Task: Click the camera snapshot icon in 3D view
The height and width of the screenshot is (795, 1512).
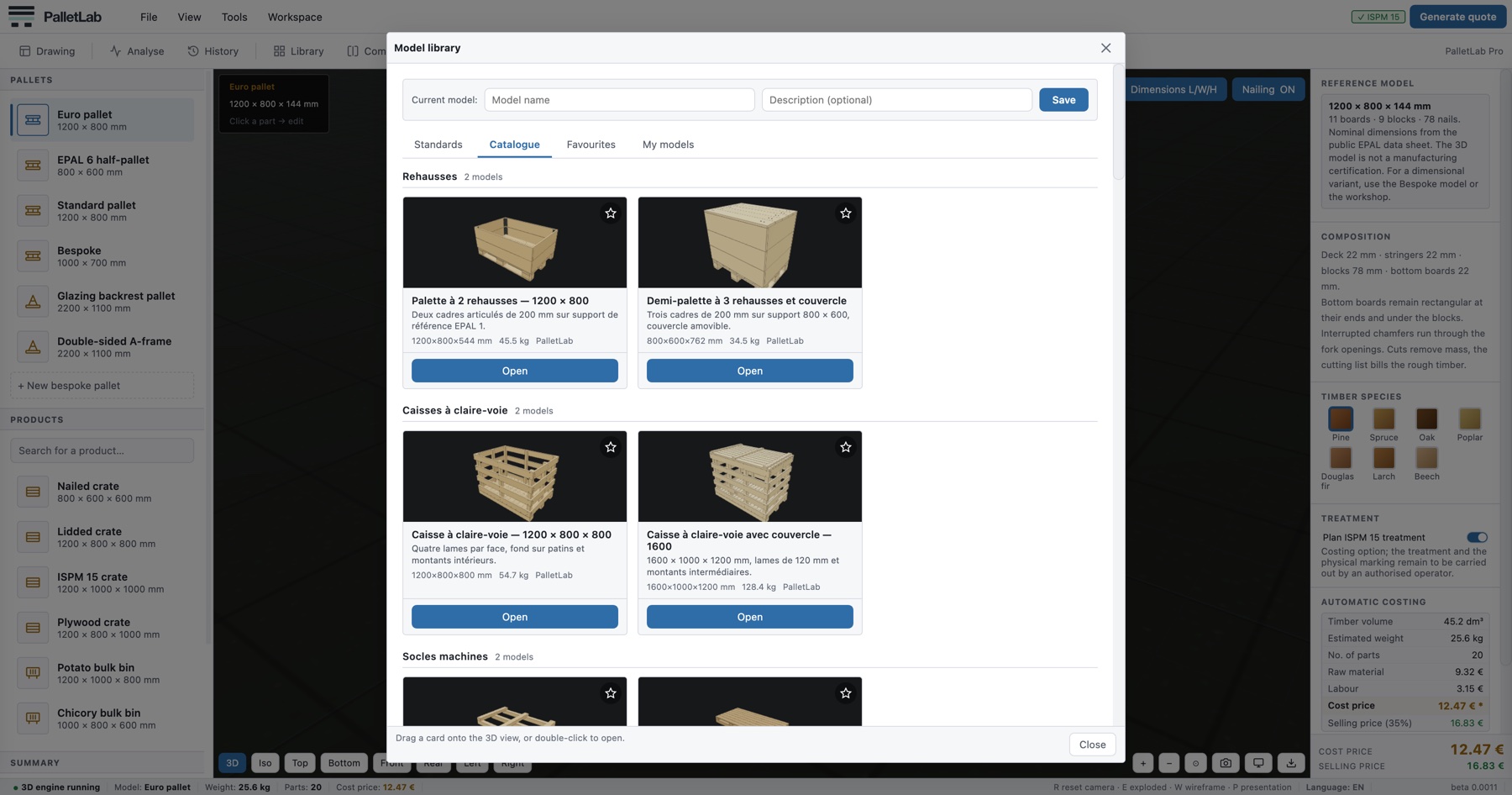Action: [x=1226, y=763]
